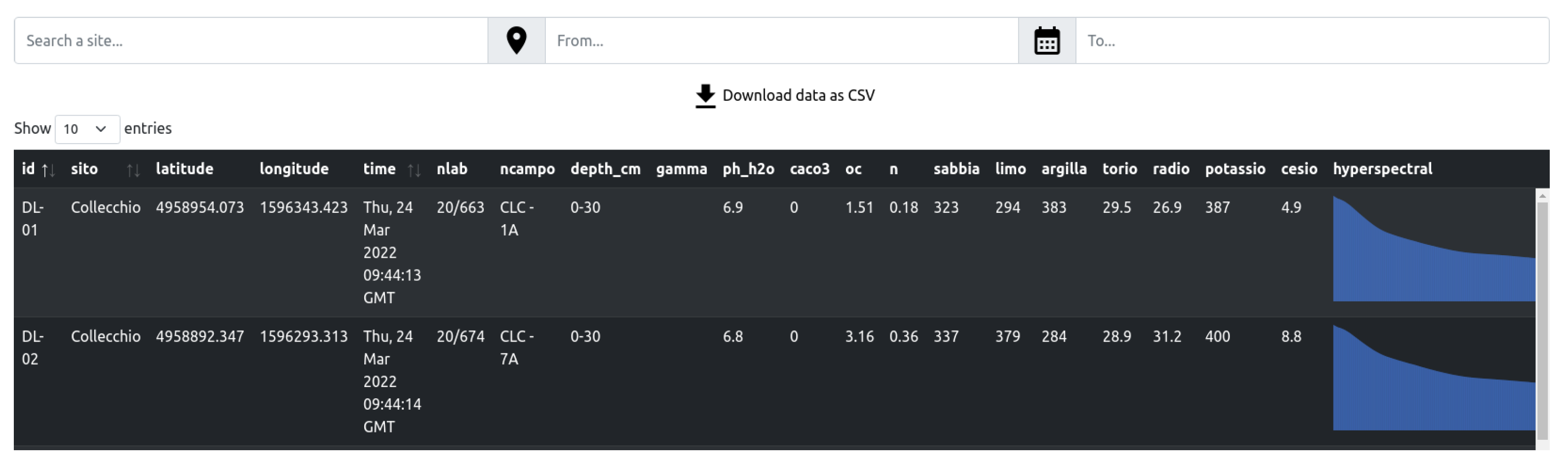Open the entries count dropdown
1568x466 pixels.
click(x=87, y=129)
